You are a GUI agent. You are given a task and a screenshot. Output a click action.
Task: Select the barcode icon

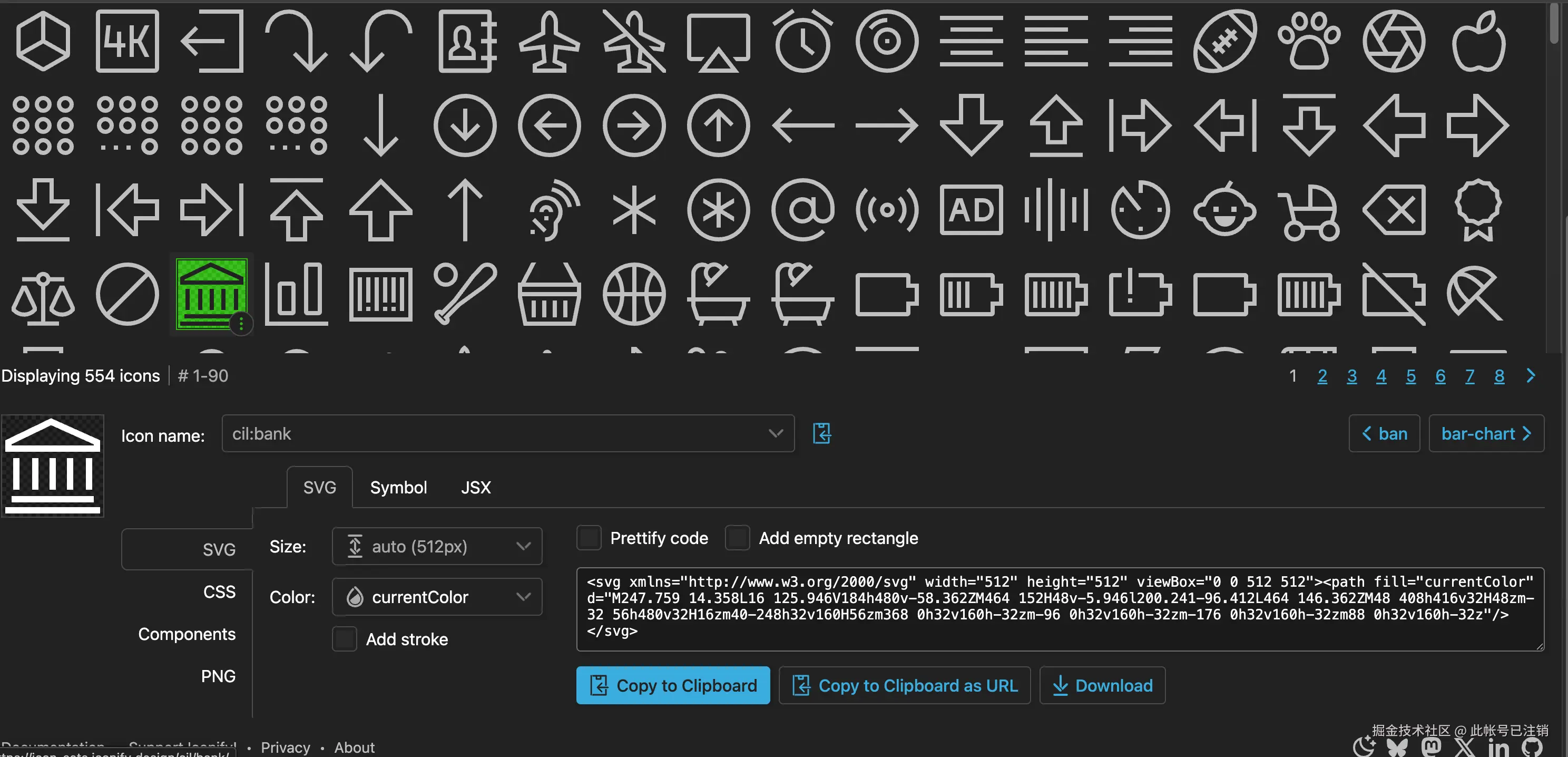[x=380, y=294]
